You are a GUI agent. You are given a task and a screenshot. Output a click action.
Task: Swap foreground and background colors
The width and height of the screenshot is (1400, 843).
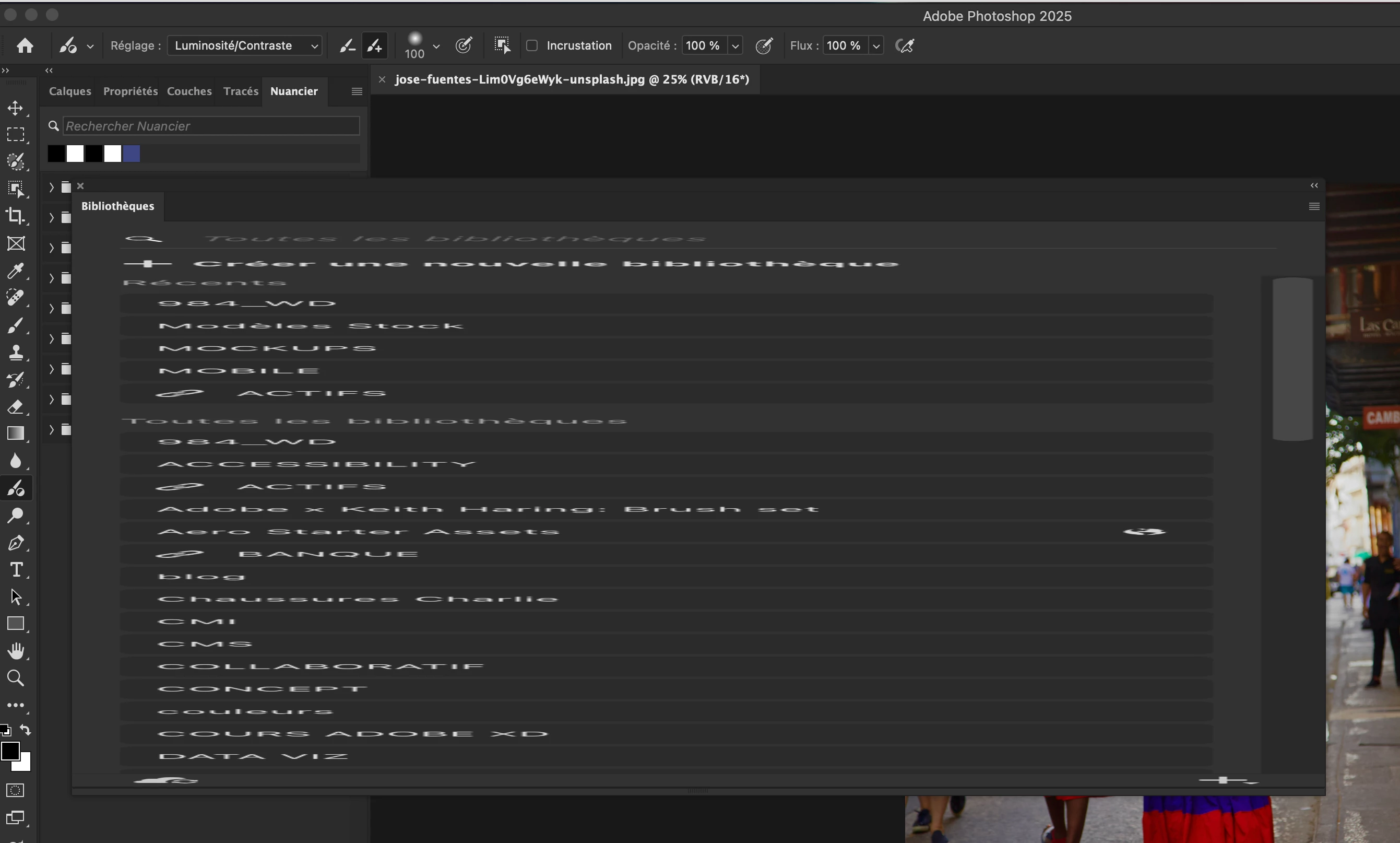tap(26, 729)
